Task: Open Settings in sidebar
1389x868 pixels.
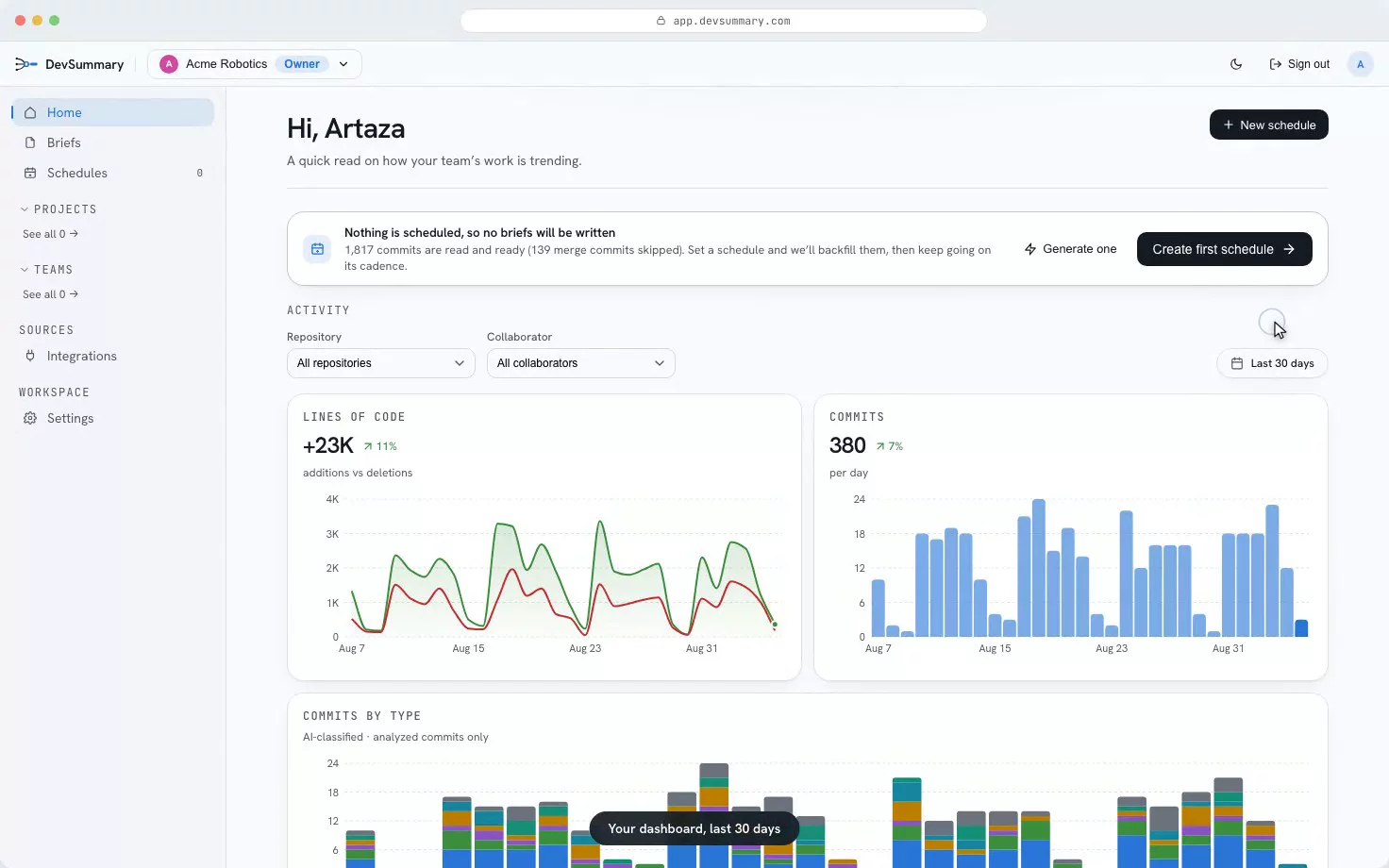Action: click(113, 418)
